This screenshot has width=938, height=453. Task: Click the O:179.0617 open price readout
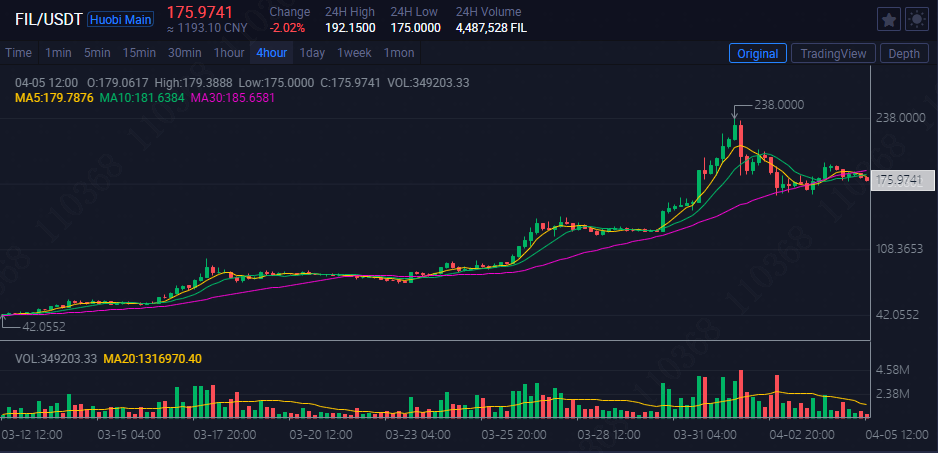117,83
